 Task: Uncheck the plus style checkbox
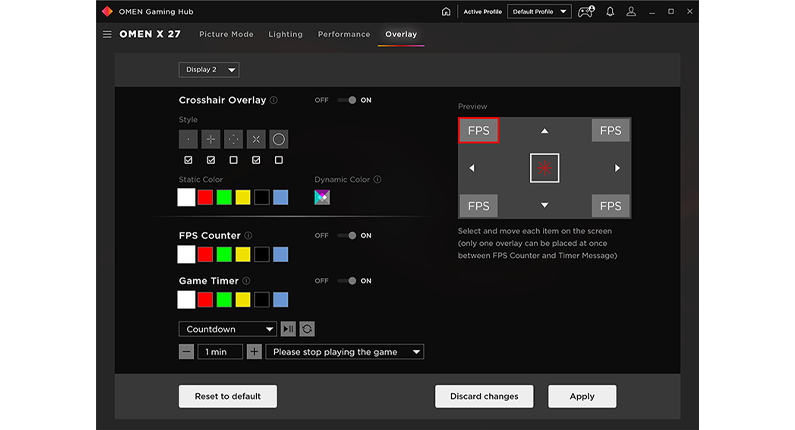[x=211, y=160]
